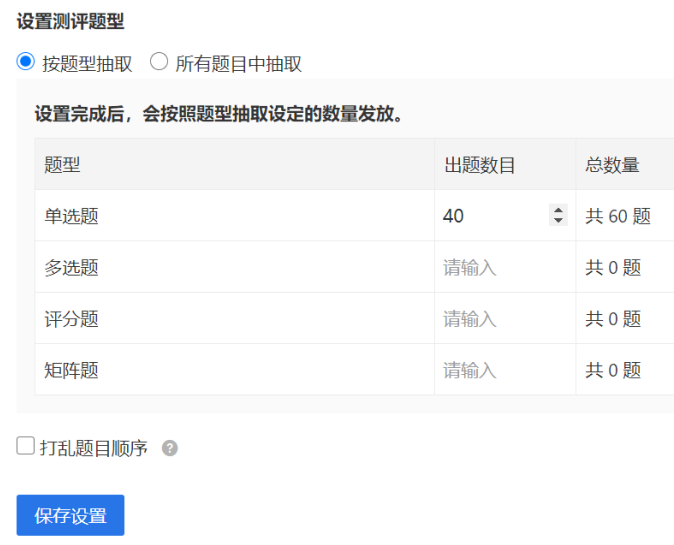Click the 评分题 row label
674x545 pixels.
point(71,318)
